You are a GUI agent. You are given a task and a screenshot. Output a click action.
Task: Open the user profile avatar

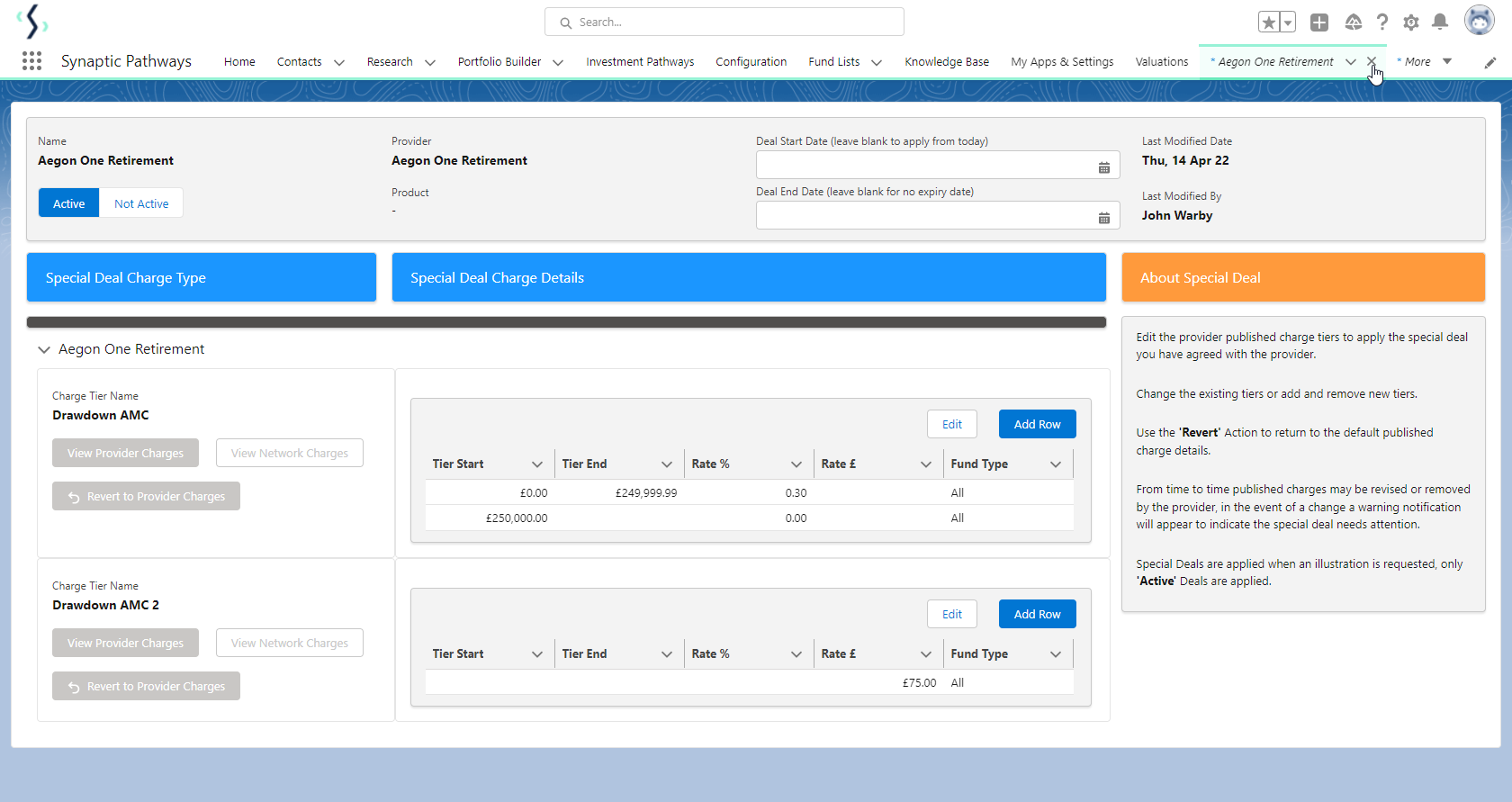point(1479,21)
